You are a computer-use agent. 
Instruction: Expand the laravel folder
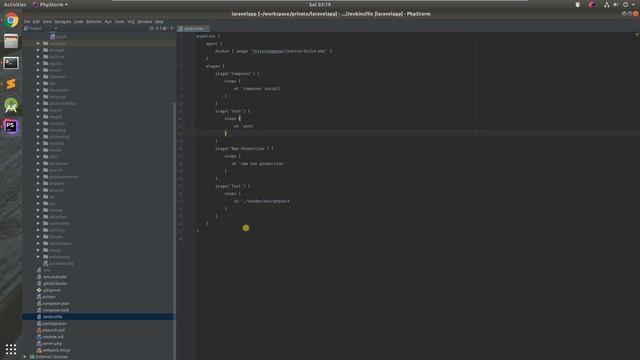pyautogui.click(x=38, y=110)
